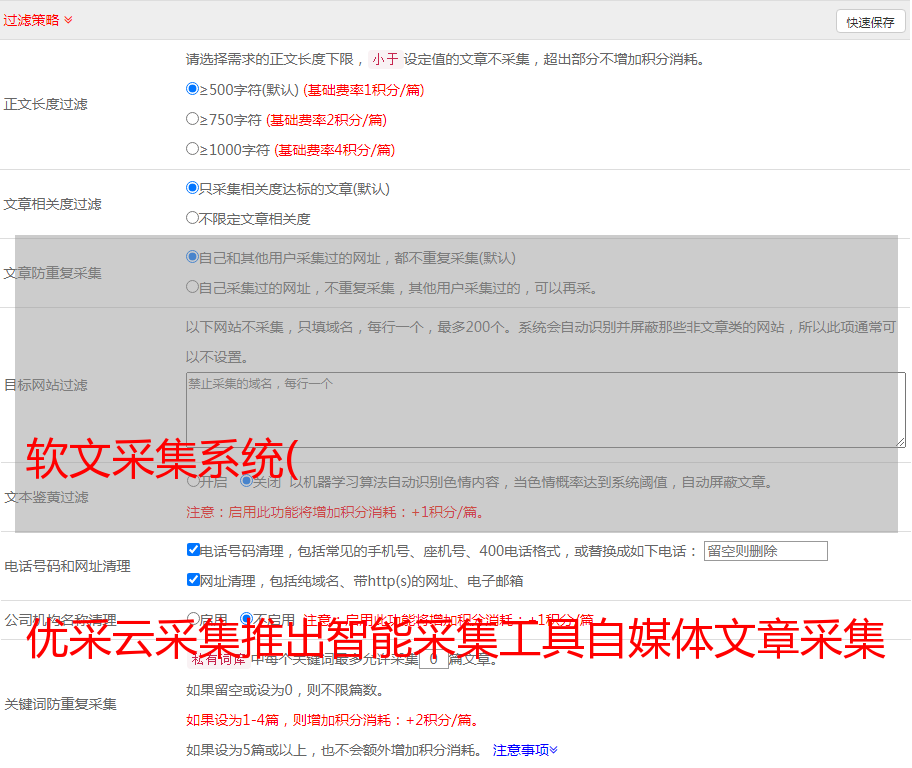Select 只采集相关度达标的文章 option
Screen dimensions: 912x768
pyautogui.click(x=193, y=187)
